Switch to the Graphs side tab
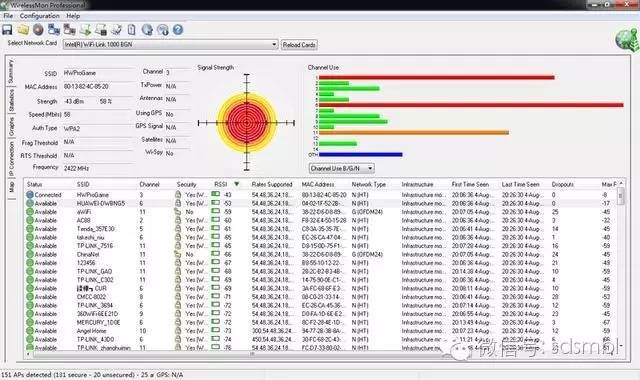 tap(11, 127)
